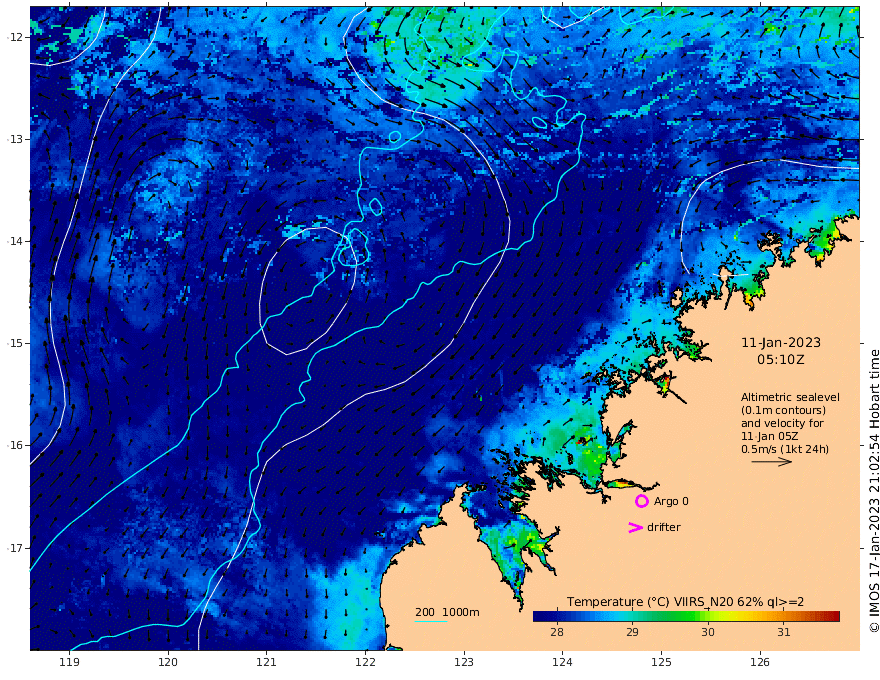Viewport: 880px width, 680px height.
Task: Click latitude axis label -13
Action: [x=15, y=139]
